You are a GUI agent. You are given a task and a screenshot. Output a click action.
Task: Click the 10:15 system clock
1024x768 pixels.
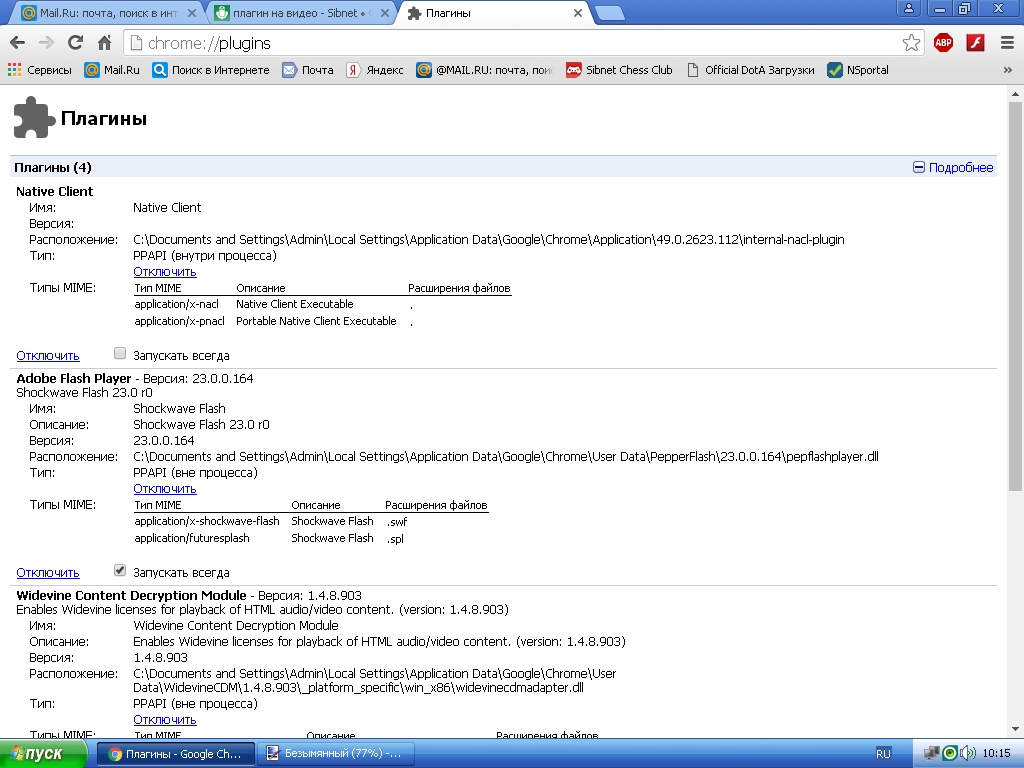point(997,754)
